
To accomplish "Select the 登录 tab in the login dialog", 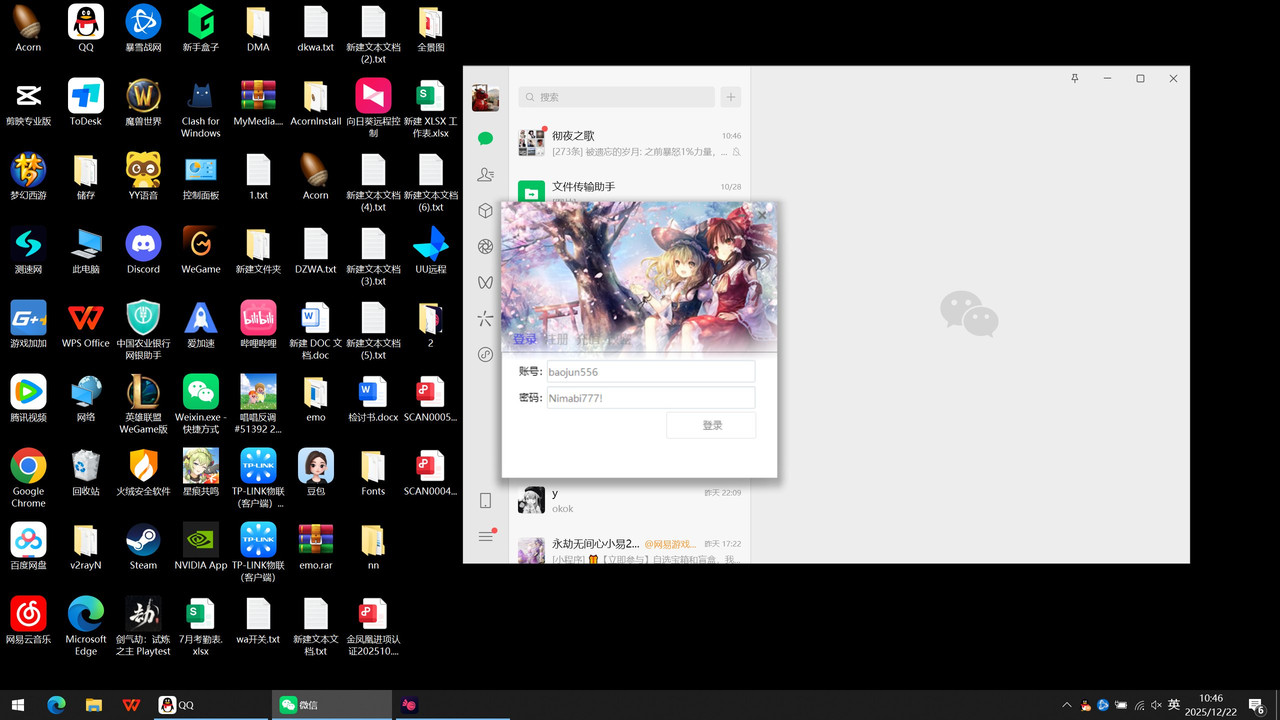I will (524, 340).
